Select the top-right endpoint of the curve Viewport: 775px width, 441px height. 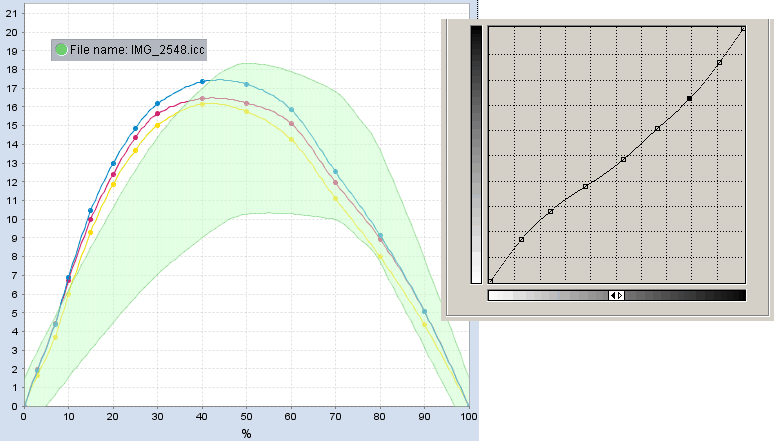(743, 28)
